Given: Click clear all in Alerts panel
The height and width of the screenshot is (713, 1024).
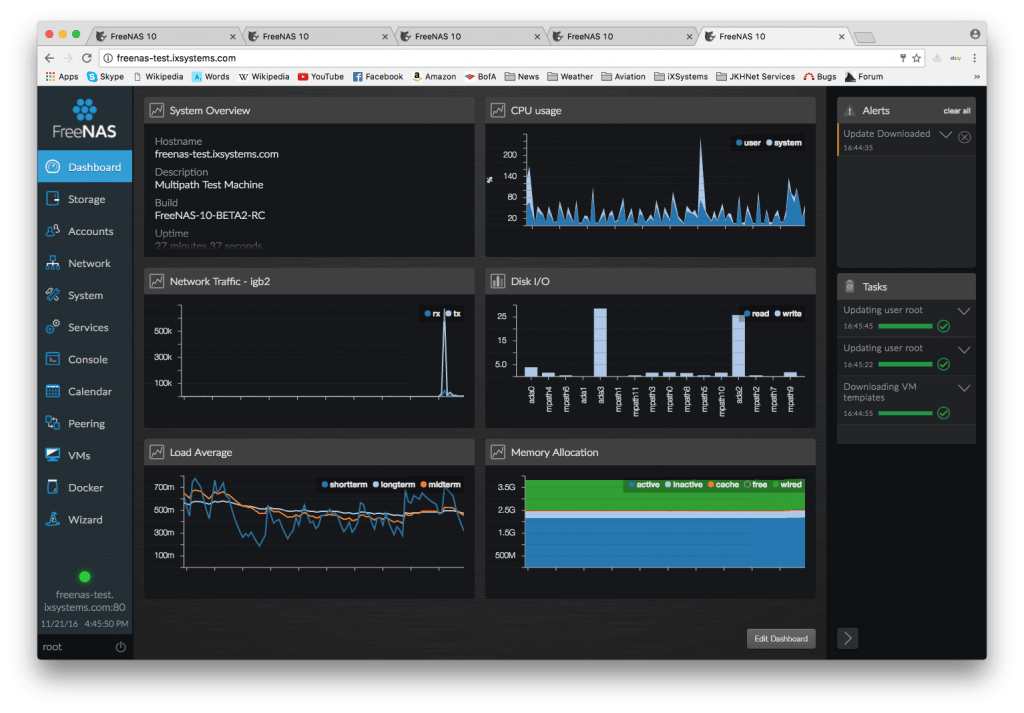Looking at the screenshot, I should pyautogui.click(x=956, y=111).
